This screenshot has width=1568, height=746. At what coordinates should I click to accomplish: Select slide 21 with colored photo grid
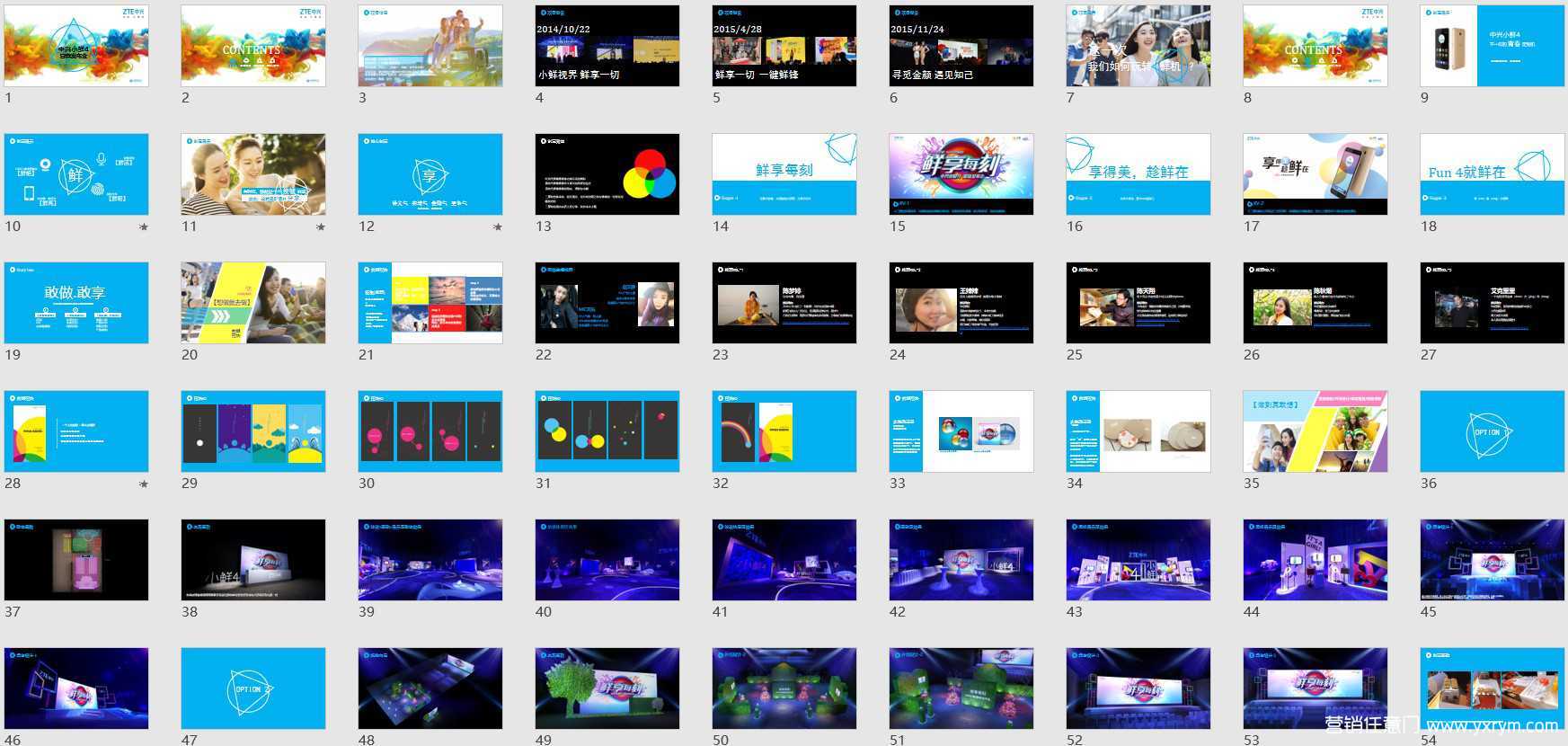(430, 303)
